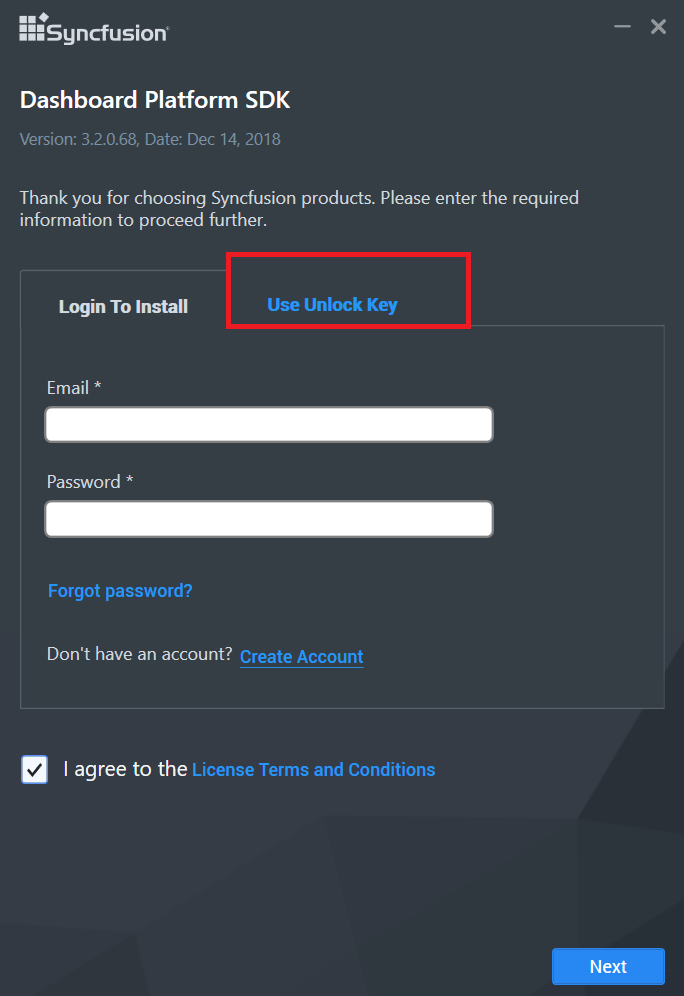Screen dimensions: 684x996
Task: Click into the Email input field
Action: tap(268, 424)
